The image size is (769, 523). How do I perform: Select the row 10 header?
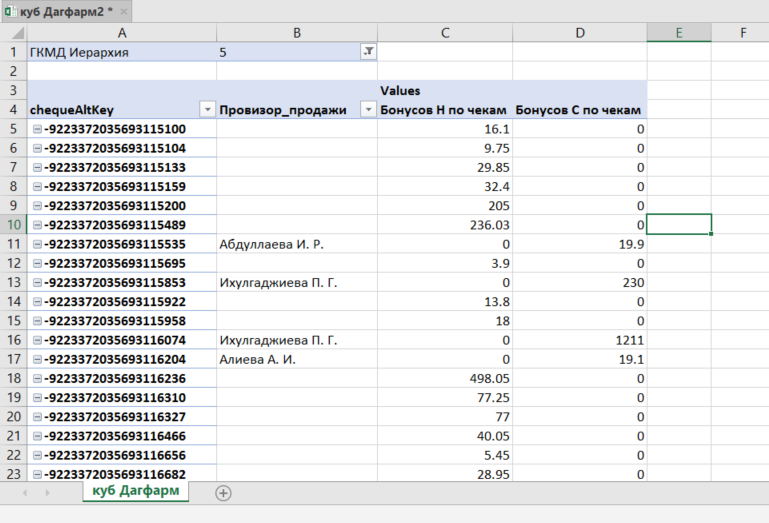tap(14, 225)
